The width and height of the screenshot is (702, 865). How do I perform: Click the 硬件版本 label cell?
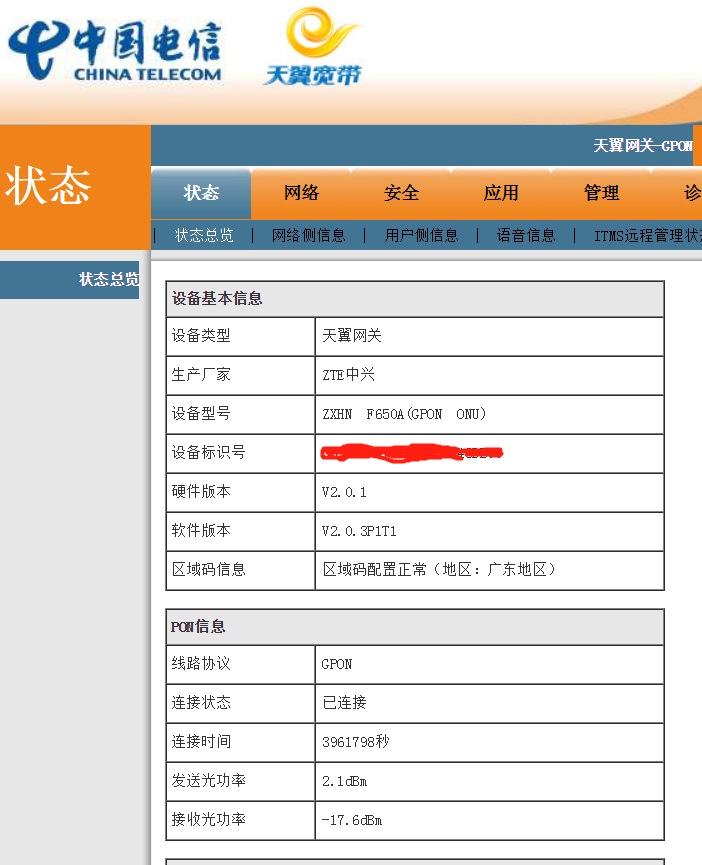coord(240,492)
